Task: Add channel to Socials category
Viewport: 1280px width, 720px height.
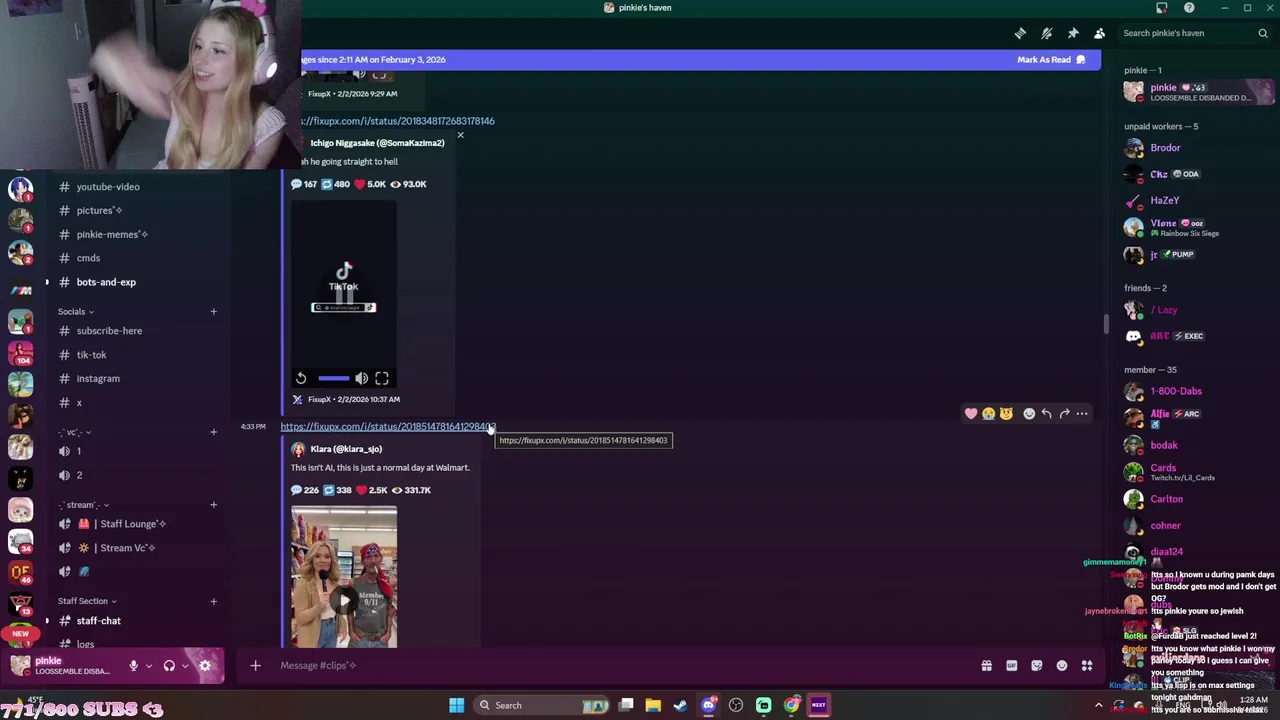Action: point(213,312)
